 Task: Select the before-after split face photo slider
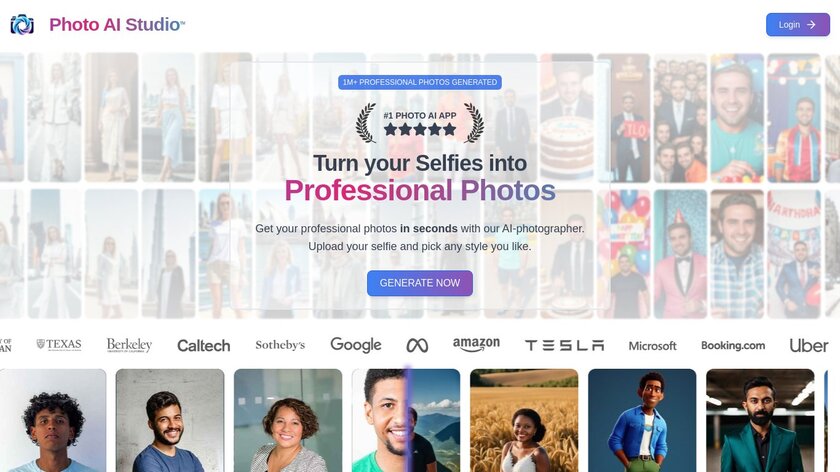coord(408,421)
